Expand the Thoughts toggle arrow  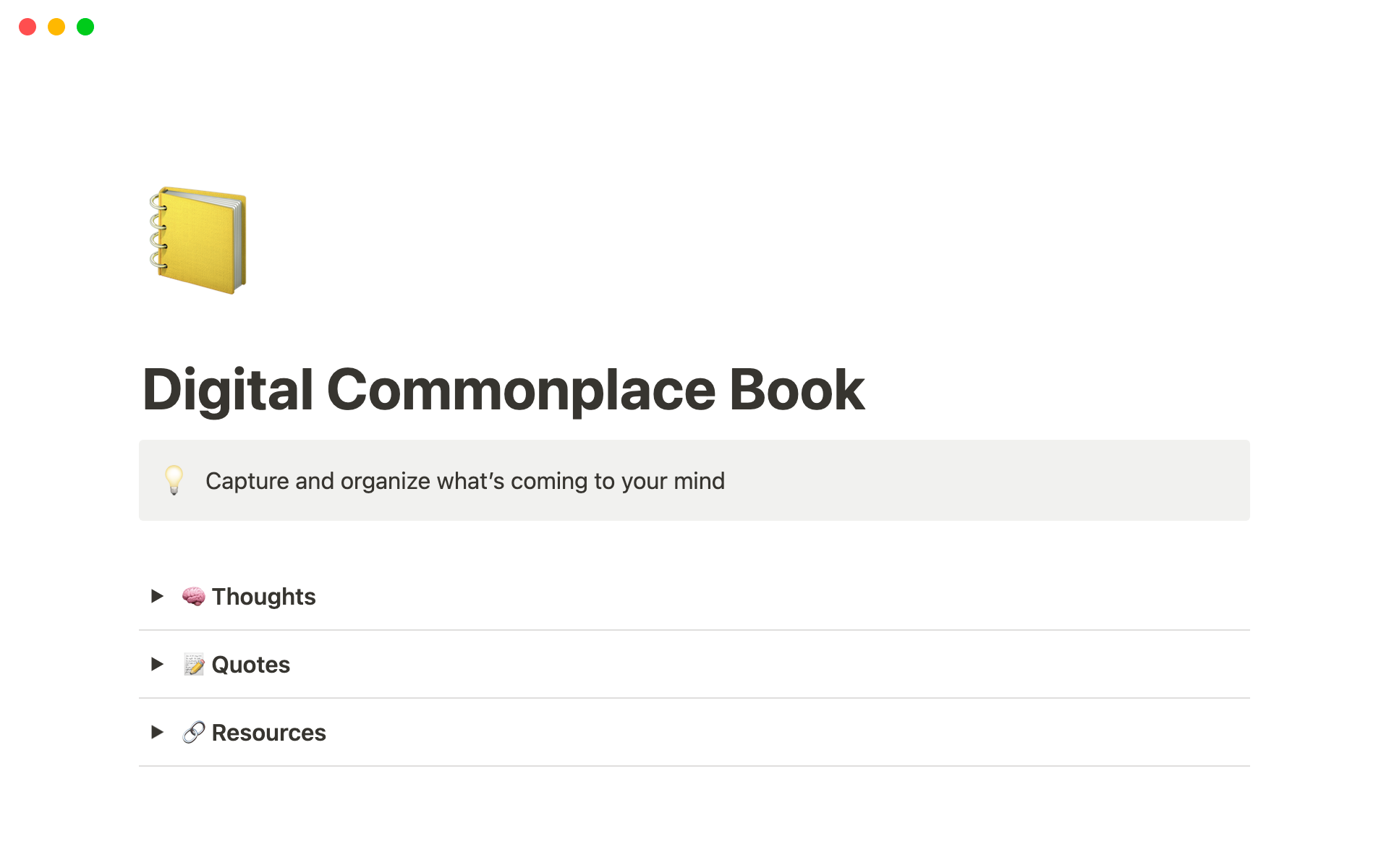157,596
